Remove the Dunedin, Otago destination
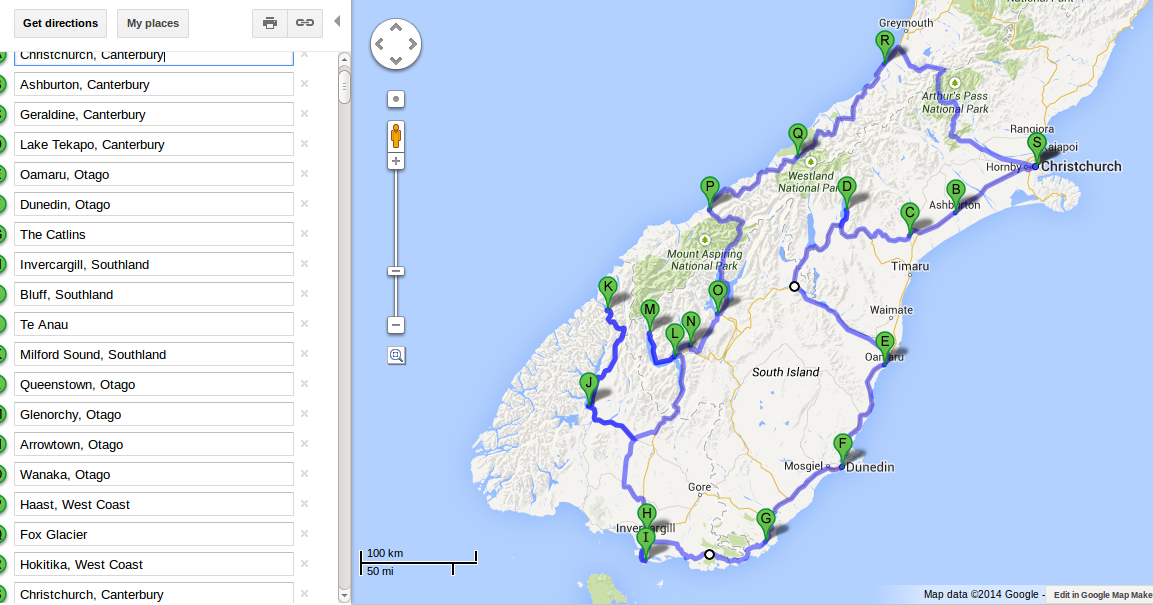1153x605 pixels. point(304,204)
